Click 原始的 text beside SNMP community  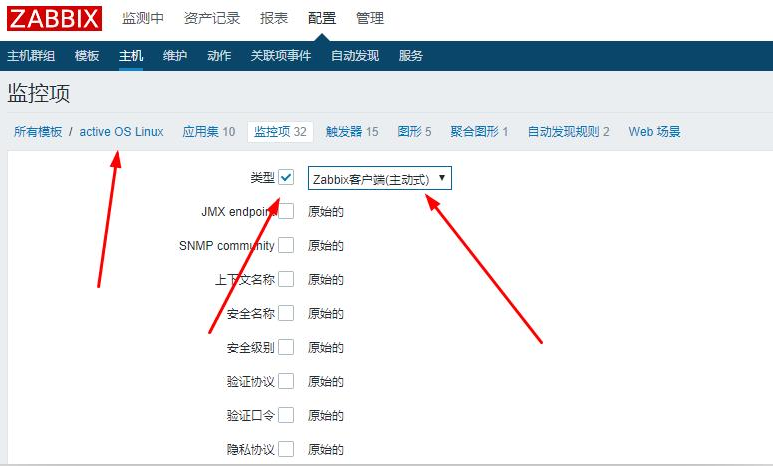pyautogui.click(x=325, y=246)
